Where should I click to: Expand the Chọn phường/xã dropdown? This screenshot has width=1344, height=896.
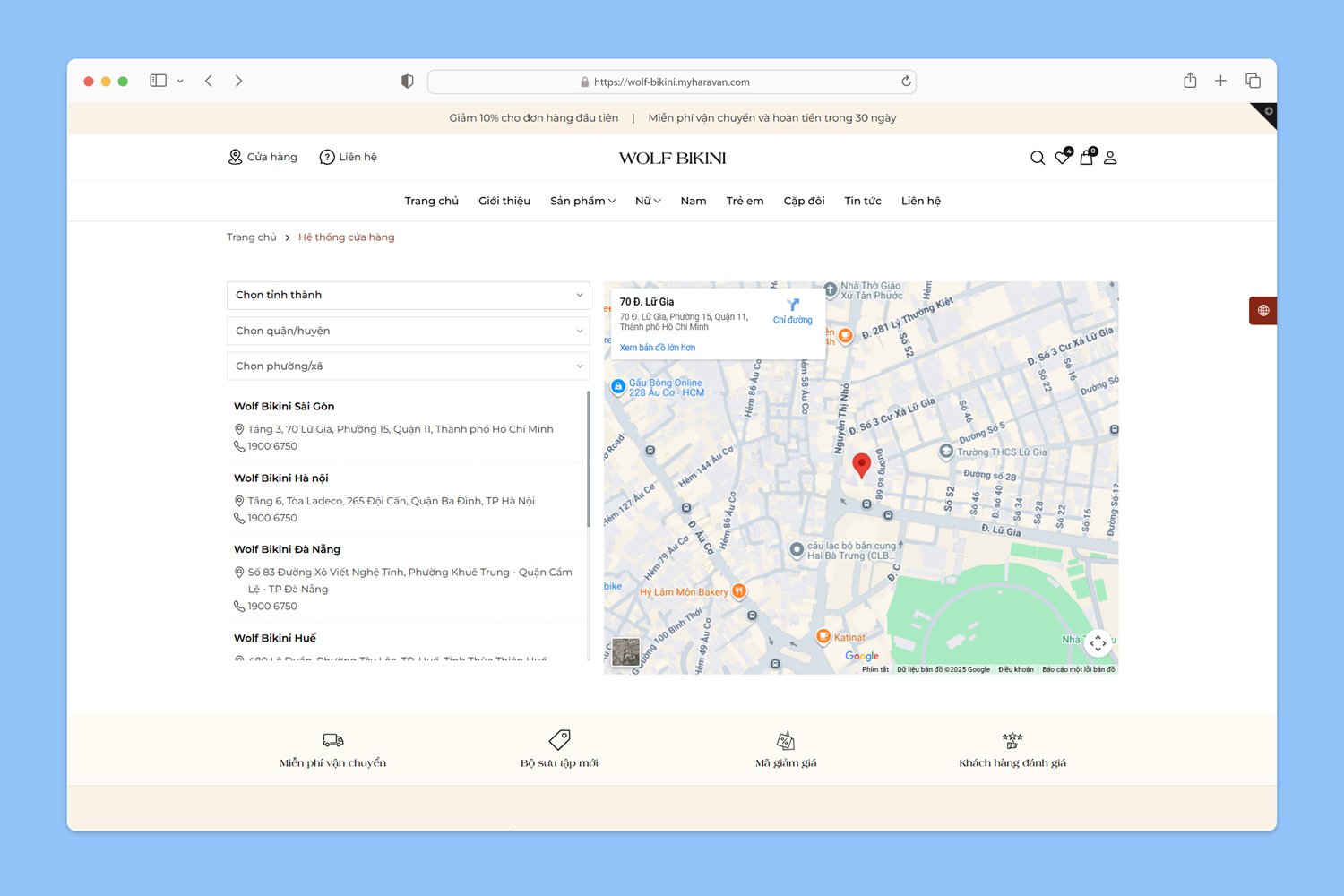click(408, 366)
